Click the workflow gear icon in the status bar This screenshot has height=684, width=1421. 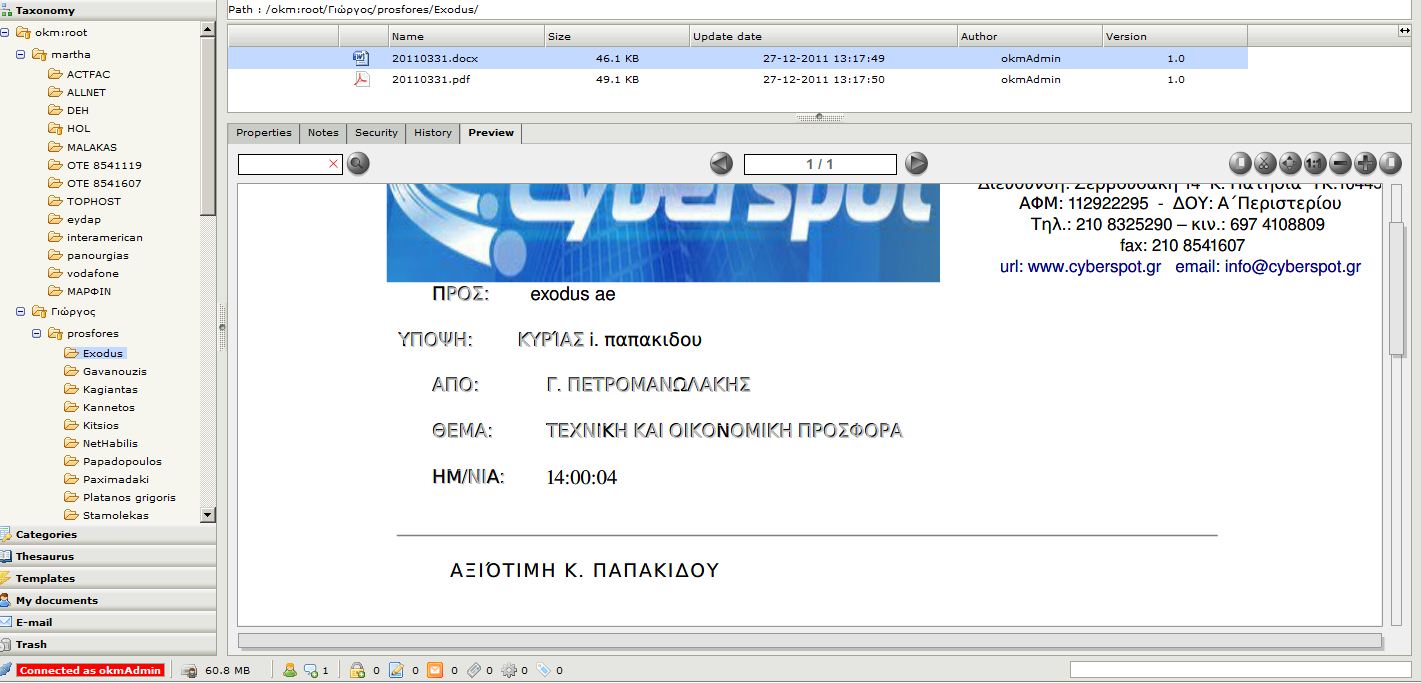[509, 670]
